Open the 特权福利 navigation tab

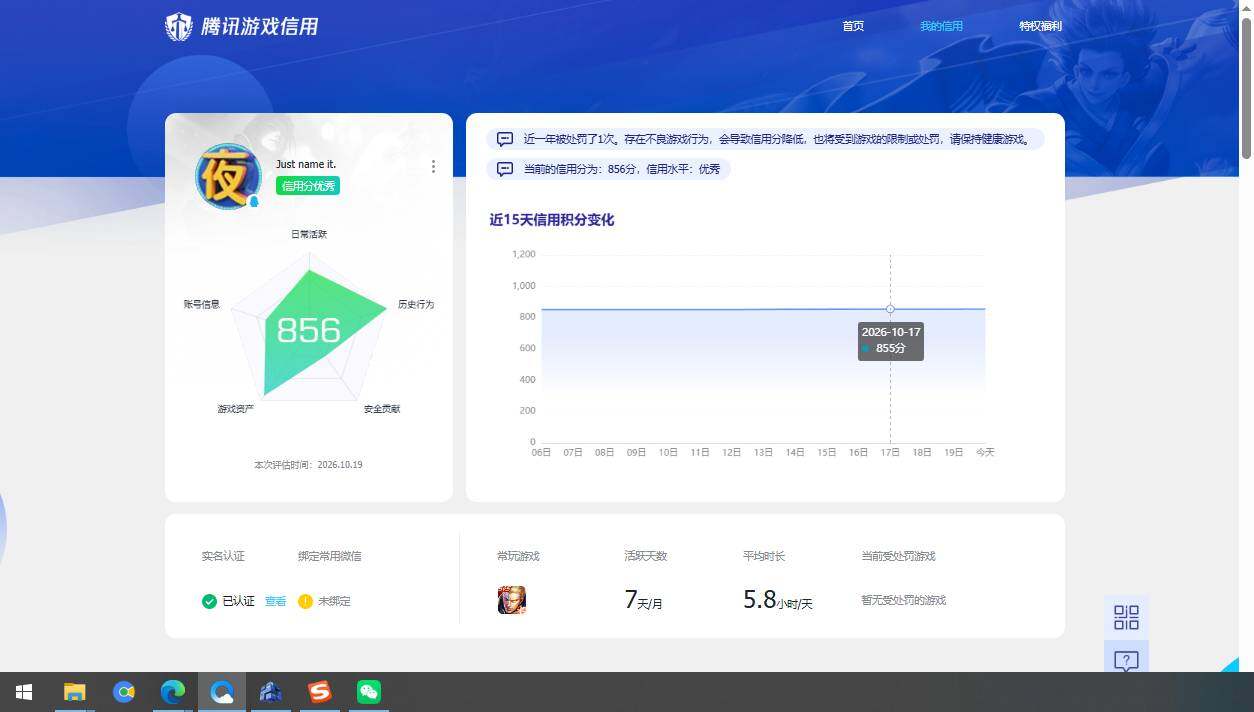click(1040, 26)
